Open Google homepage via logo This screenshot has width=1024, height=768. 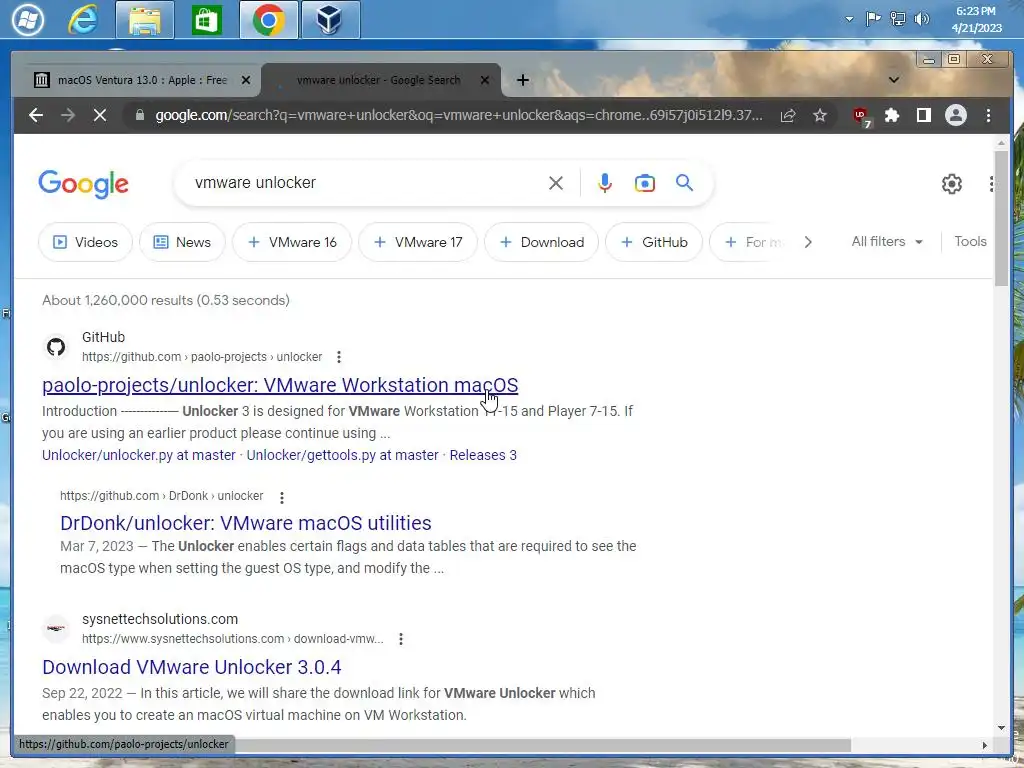pyautogui.click(x=84, y=184)
